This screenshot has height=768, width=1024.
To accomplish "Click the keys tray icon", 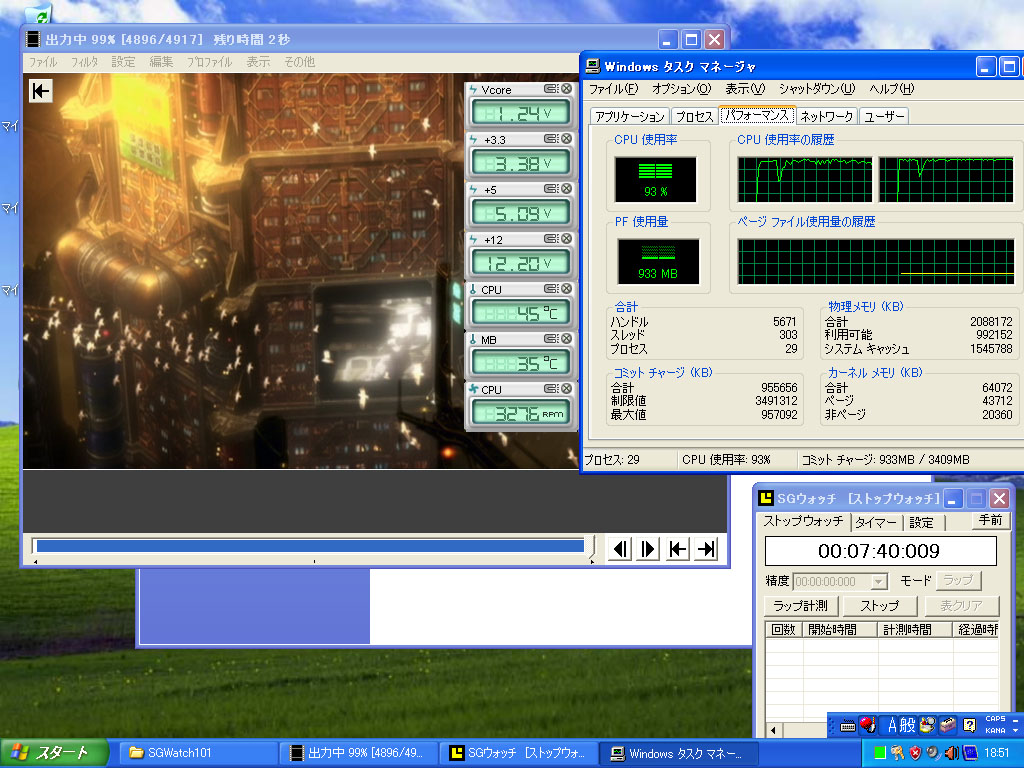I will [897, 753].
